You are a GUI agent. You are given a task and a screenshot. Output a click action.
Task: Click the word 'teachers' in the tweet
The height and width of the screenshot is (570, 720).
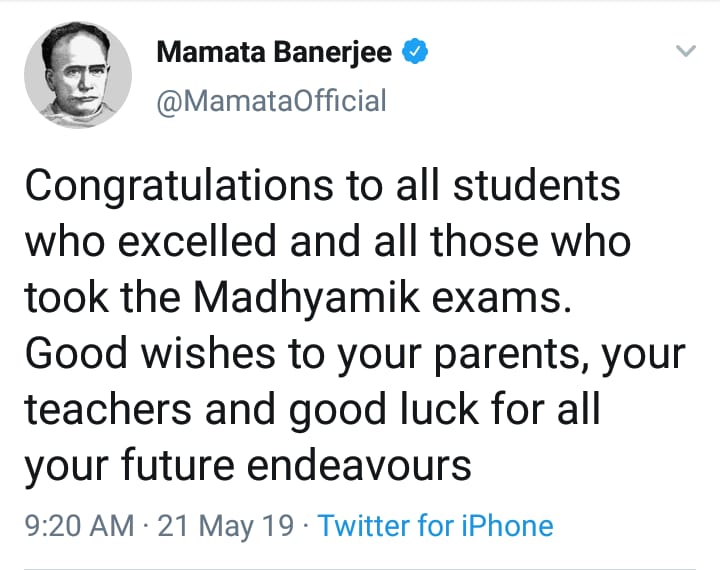pyautogui.click(x=108, y=410)
